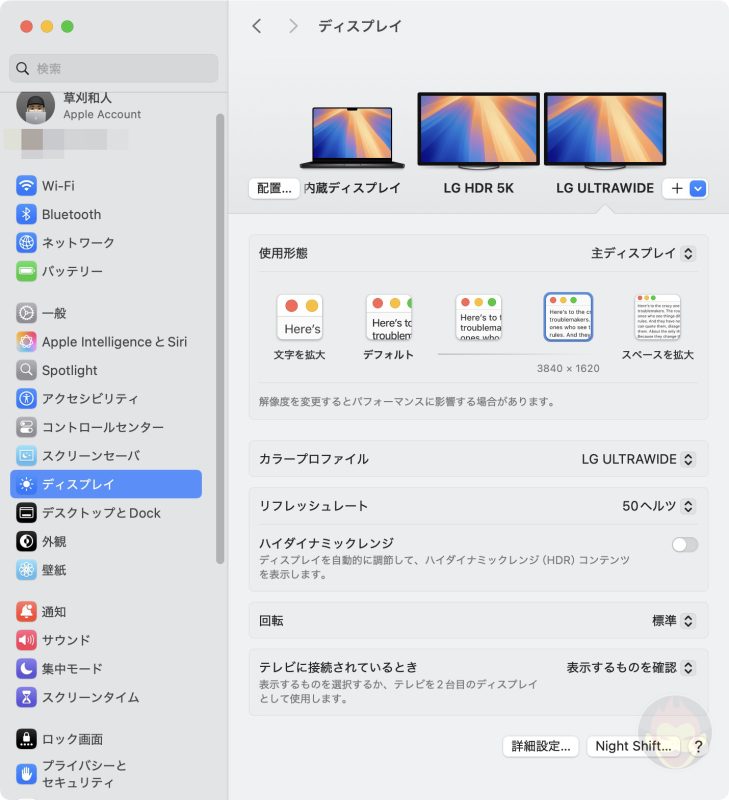Screen dimensions: 729x800
Task: Open リフレッシュレート 50ヘルツ popup
Action: click(658, 506)
